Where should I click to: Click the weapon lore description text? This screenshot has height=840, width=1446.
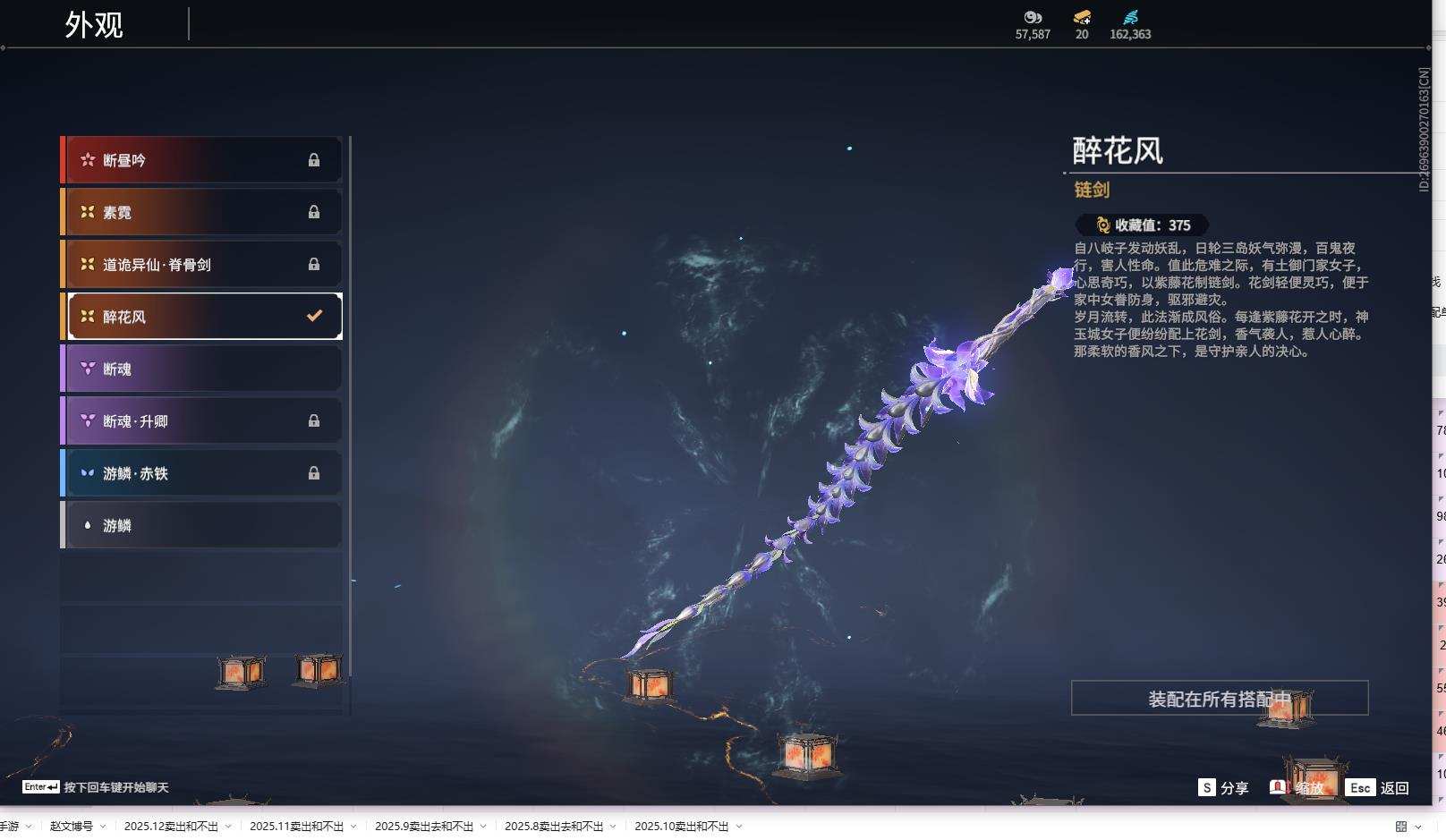coord(1221,300)
